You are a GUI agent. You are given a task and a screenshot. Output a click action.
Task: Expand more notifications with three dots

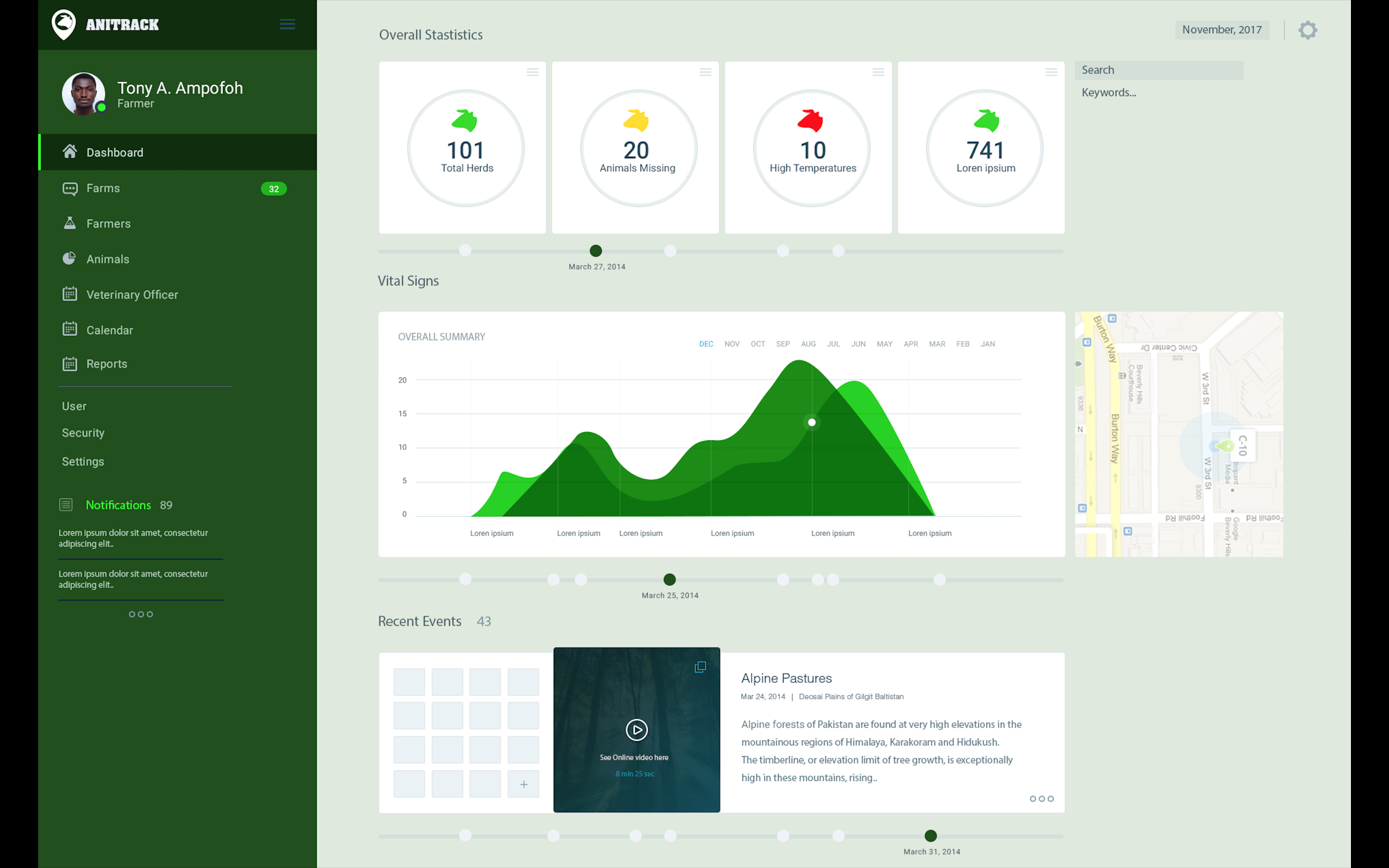pyautogui.click(x=141, y=614)
